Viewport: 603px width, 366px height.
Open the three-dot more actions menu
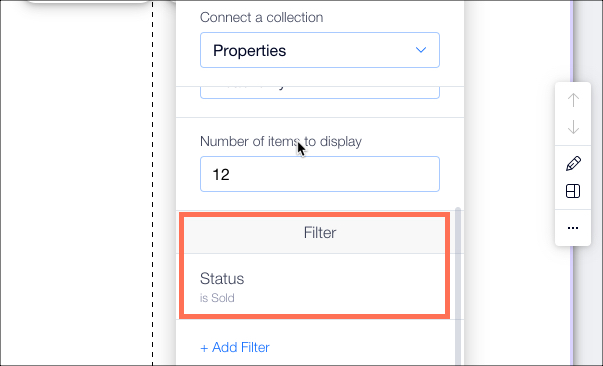[573, 228]
